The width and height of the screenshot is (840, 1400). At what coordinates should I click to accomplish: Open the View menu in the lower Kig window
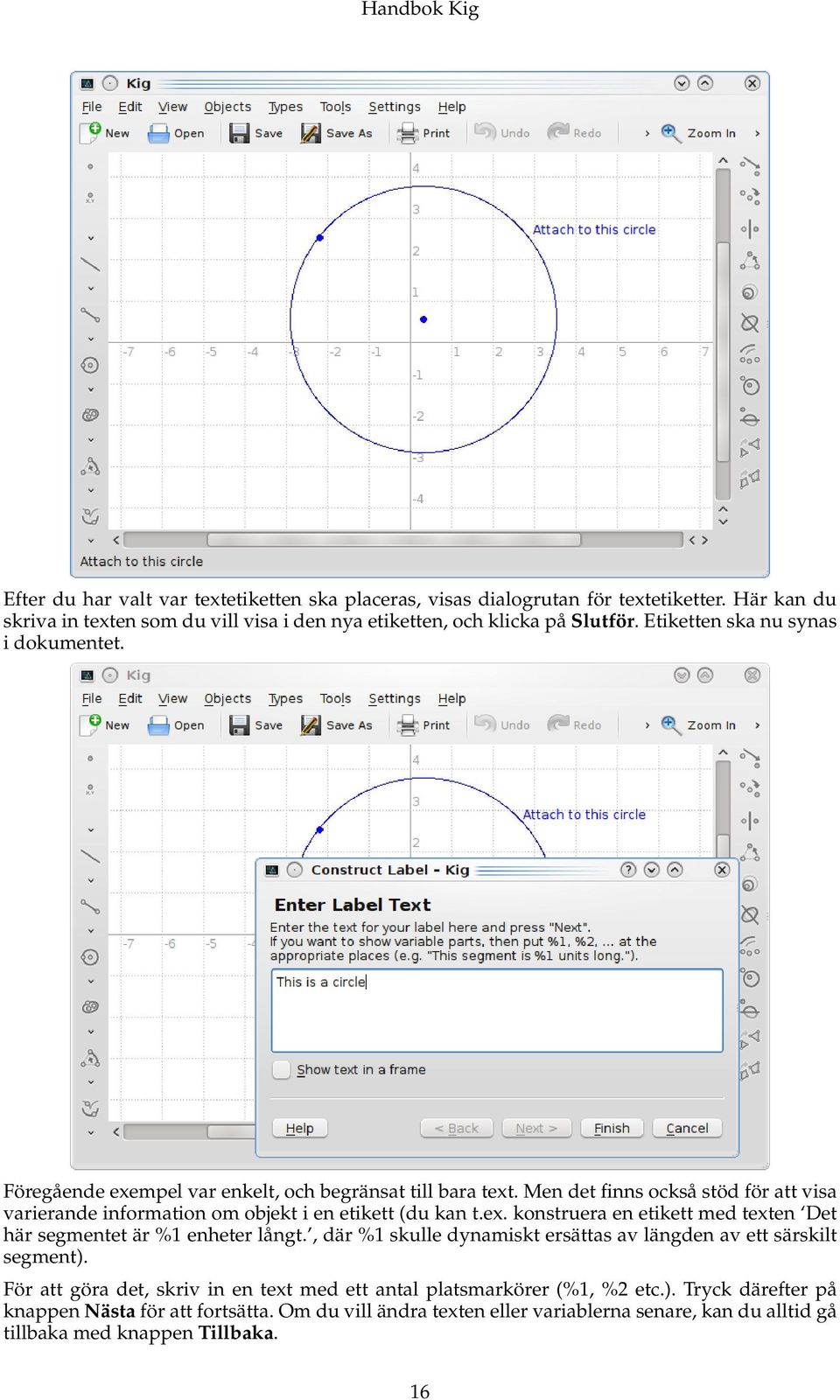tap(172, 699)
